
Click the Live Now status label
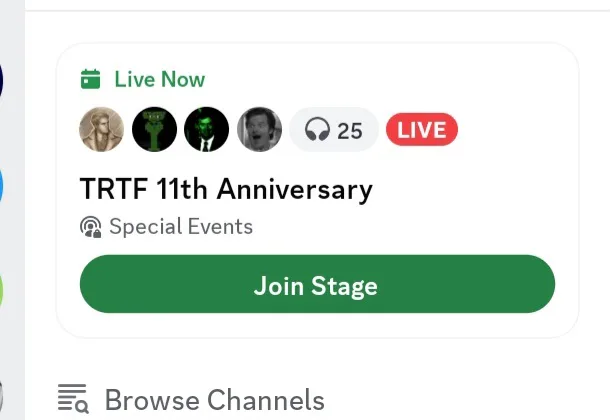point(159,79)
